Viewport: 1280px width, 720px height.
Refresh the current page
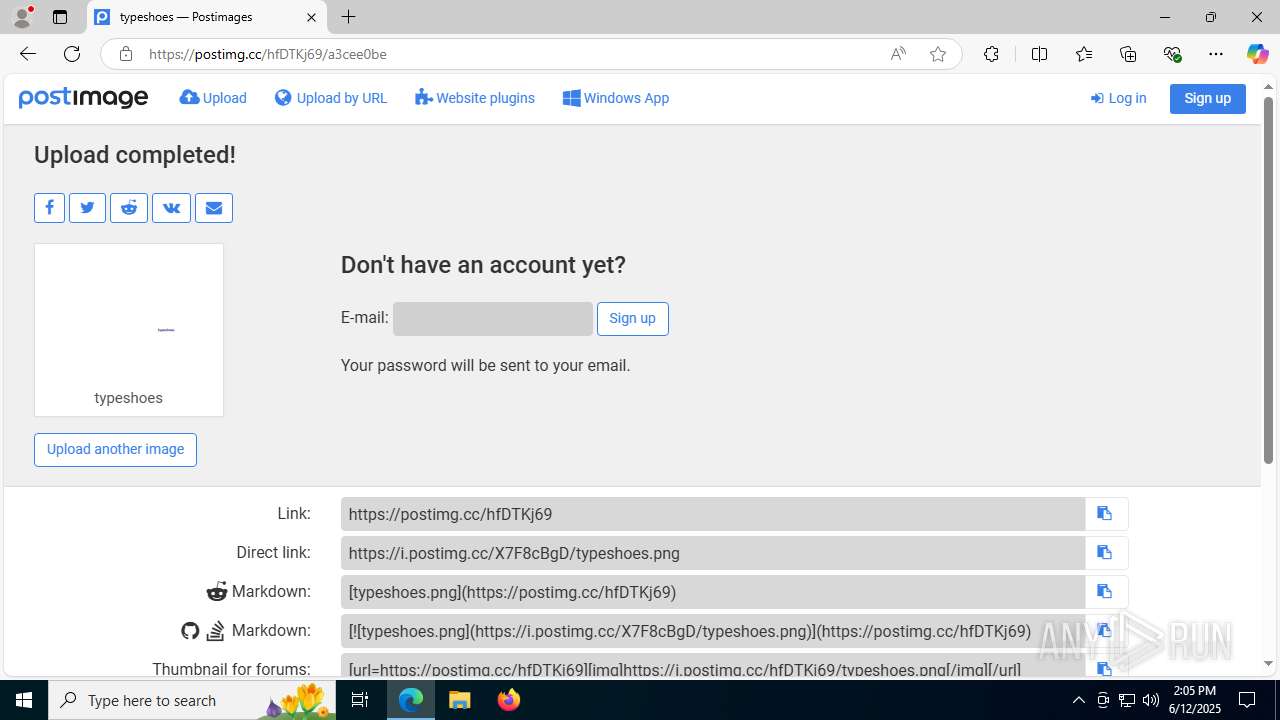coord(72,54)
